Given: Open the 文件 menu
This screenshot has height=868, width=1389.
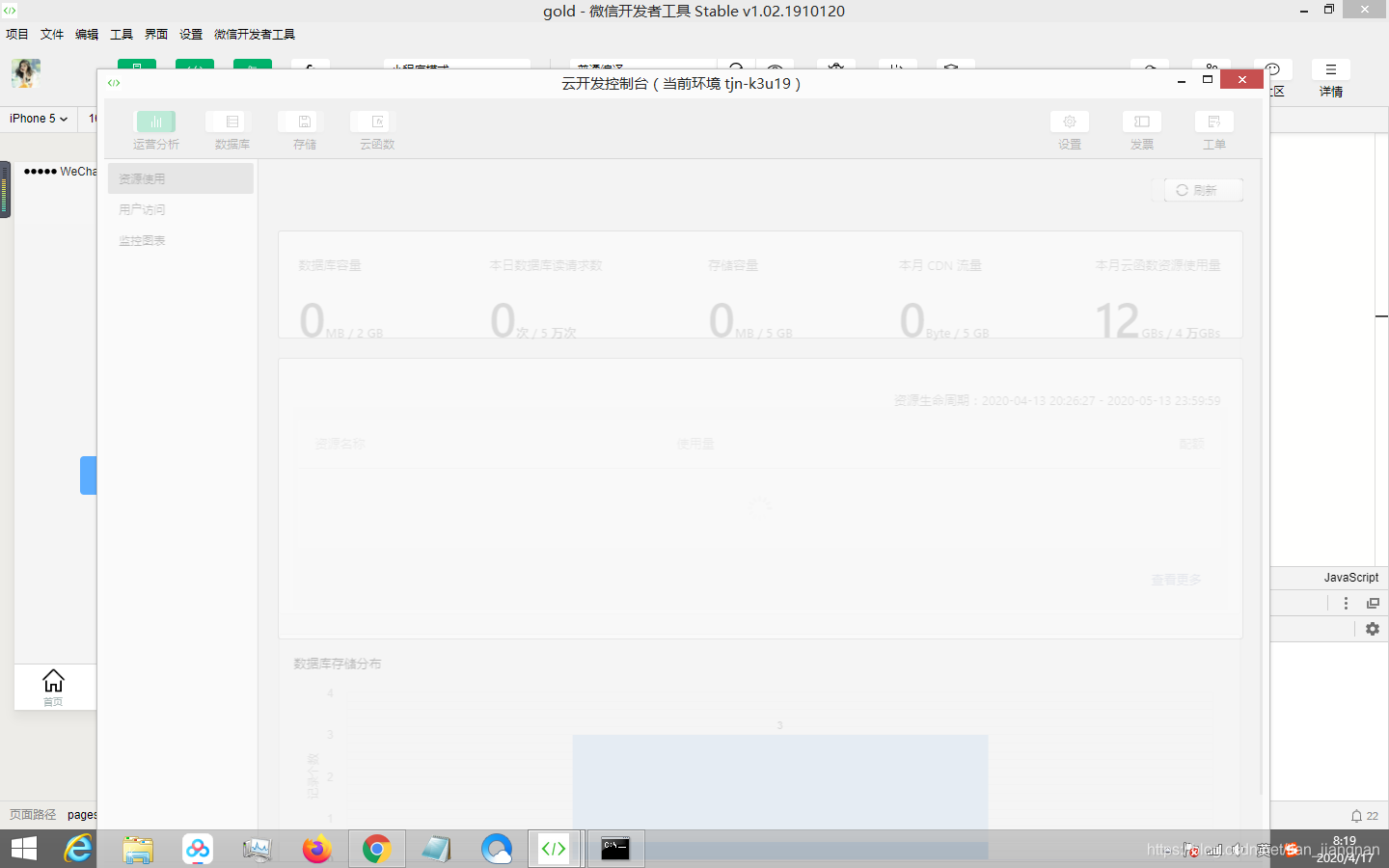Looking at the screenshot, I should coord(52,34).
